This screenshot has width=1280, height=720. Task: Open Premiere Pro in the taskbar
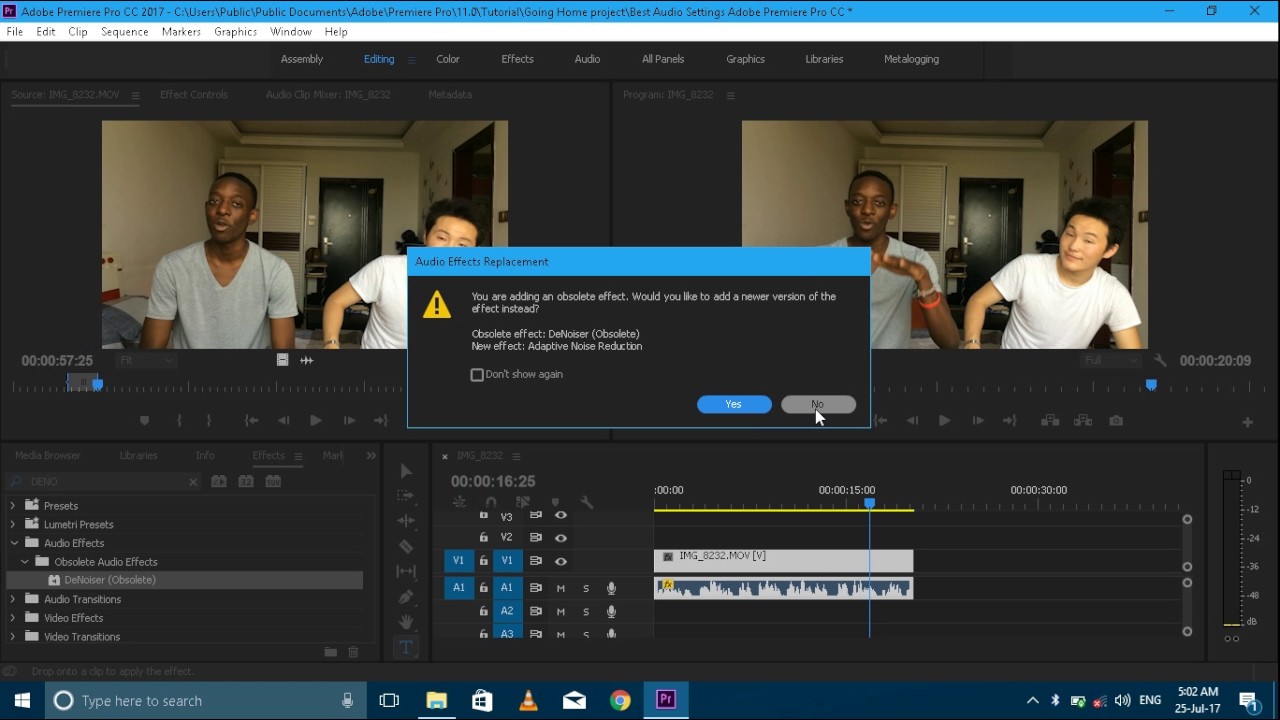pos(666,700)
